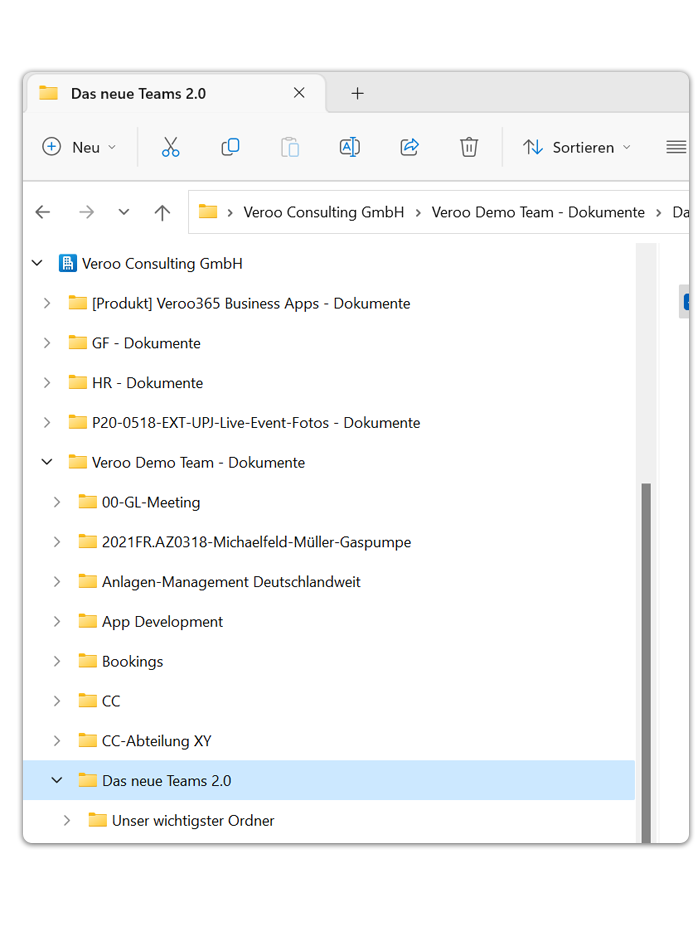
Task: Open the view layout menu icon
Action: pyautogui.click(x=676, y=147)
